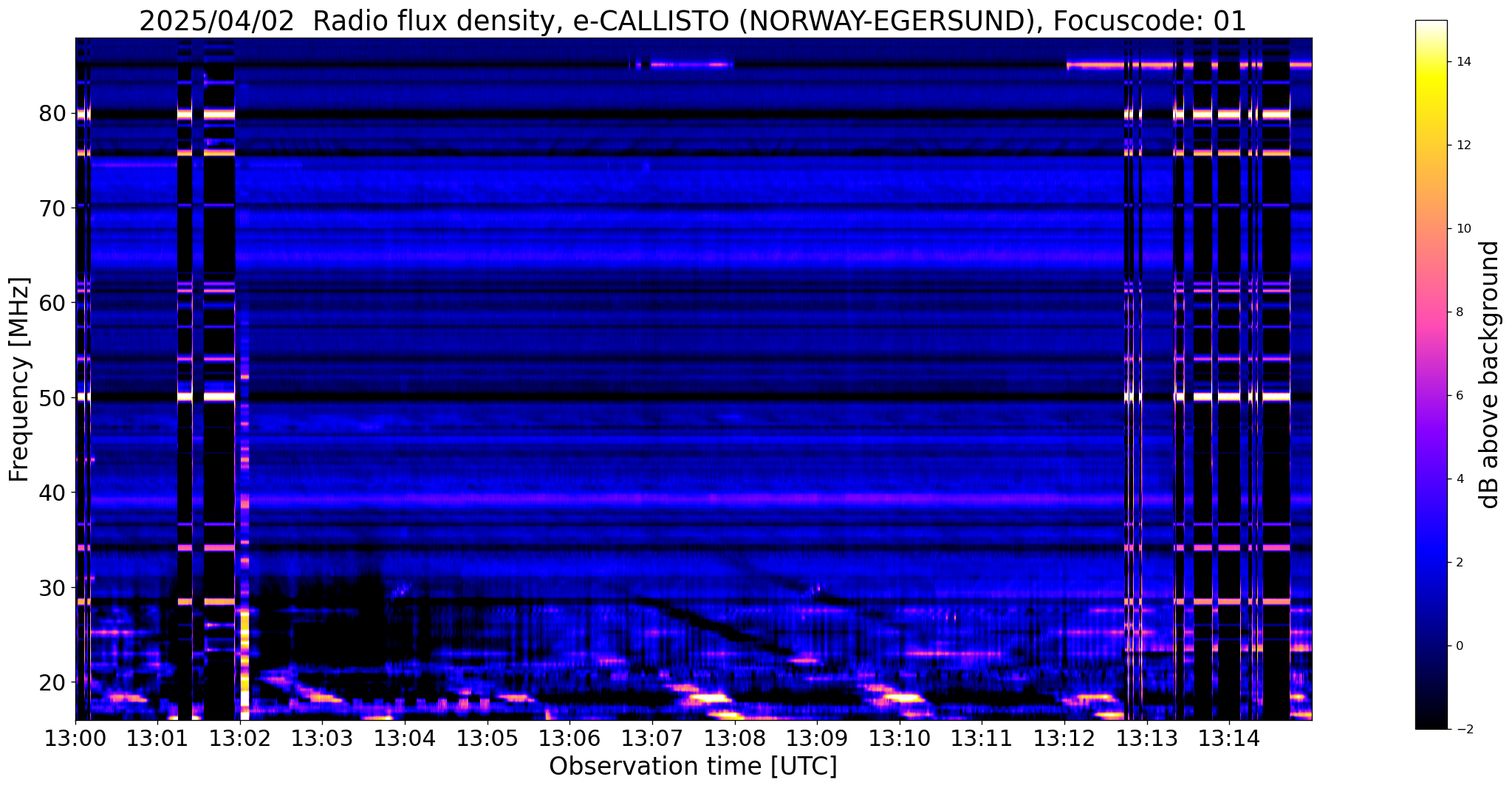Click the plot title mentioning NORWAY-EGERSUND
The image size is (1512, 788).
(693, 21)
